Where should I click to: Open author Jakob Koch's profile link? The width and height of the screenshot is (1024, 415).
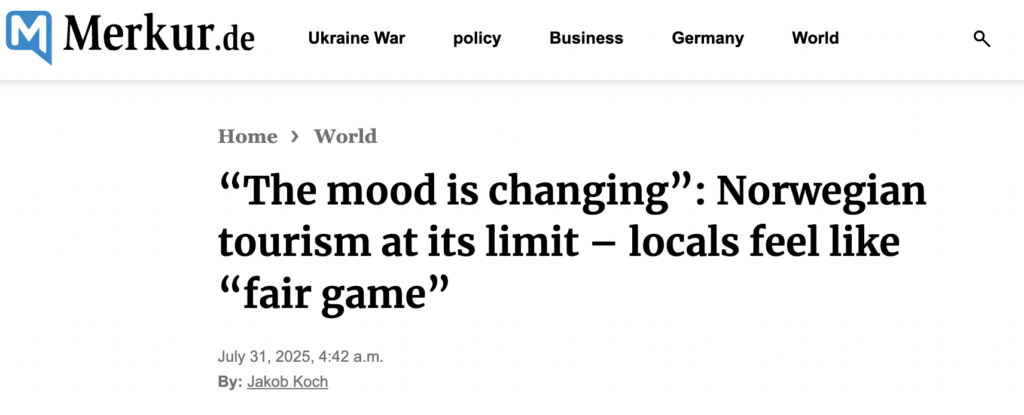click(287, 382)
